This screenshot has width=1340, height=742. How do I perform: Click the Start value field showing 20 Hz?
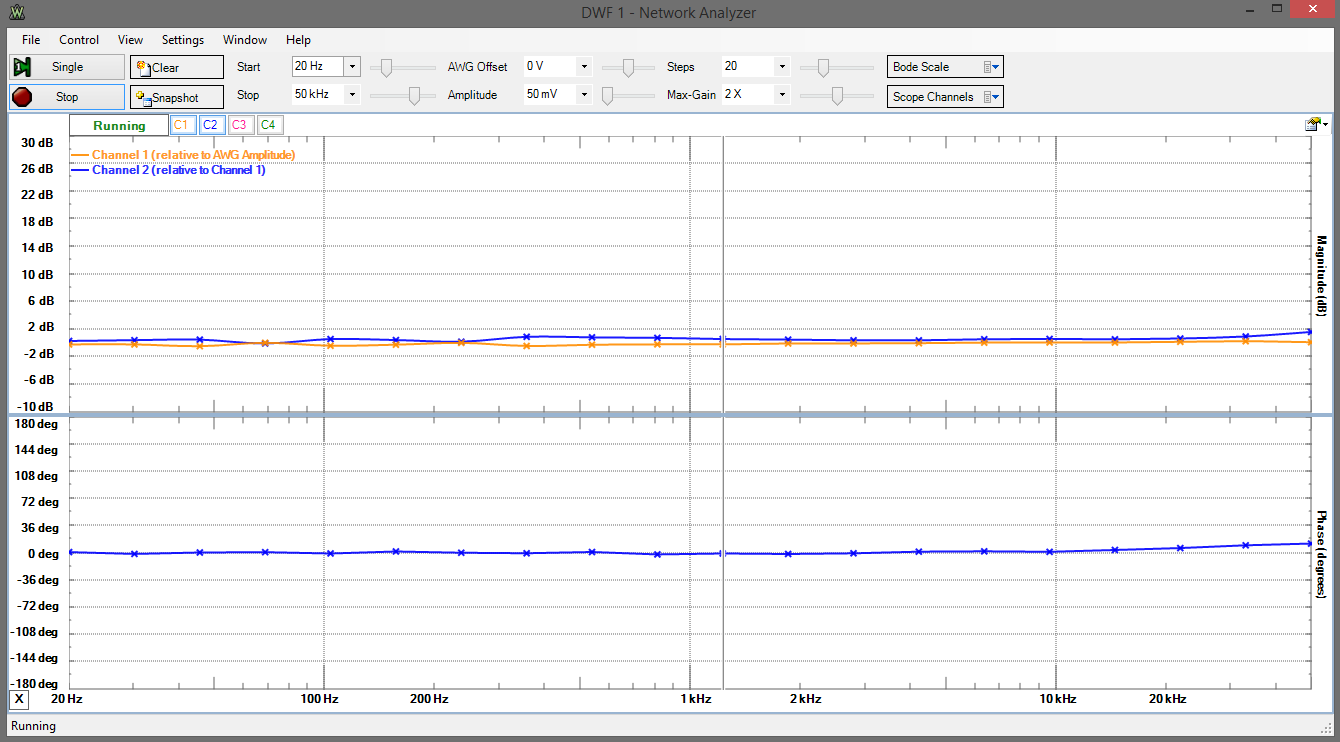317,67
